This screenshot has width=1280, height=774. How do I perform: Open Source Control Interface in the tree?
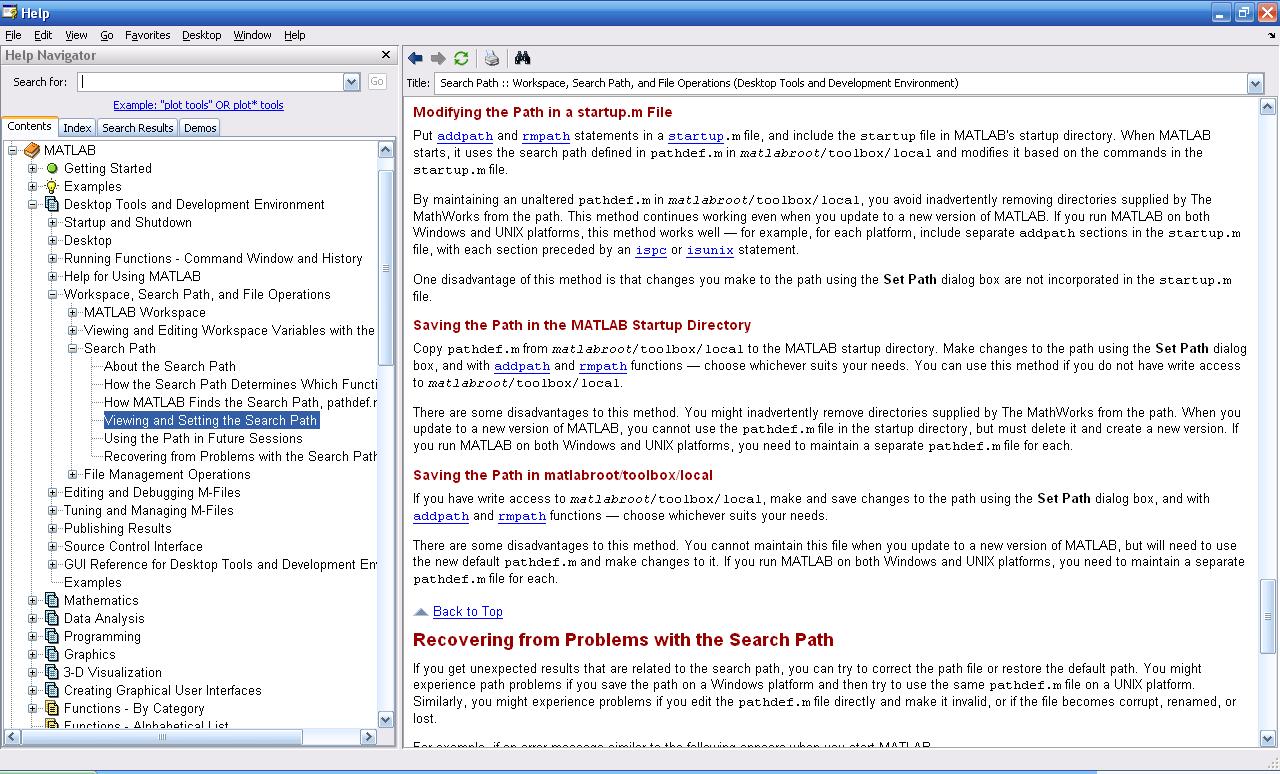(133, 546)
